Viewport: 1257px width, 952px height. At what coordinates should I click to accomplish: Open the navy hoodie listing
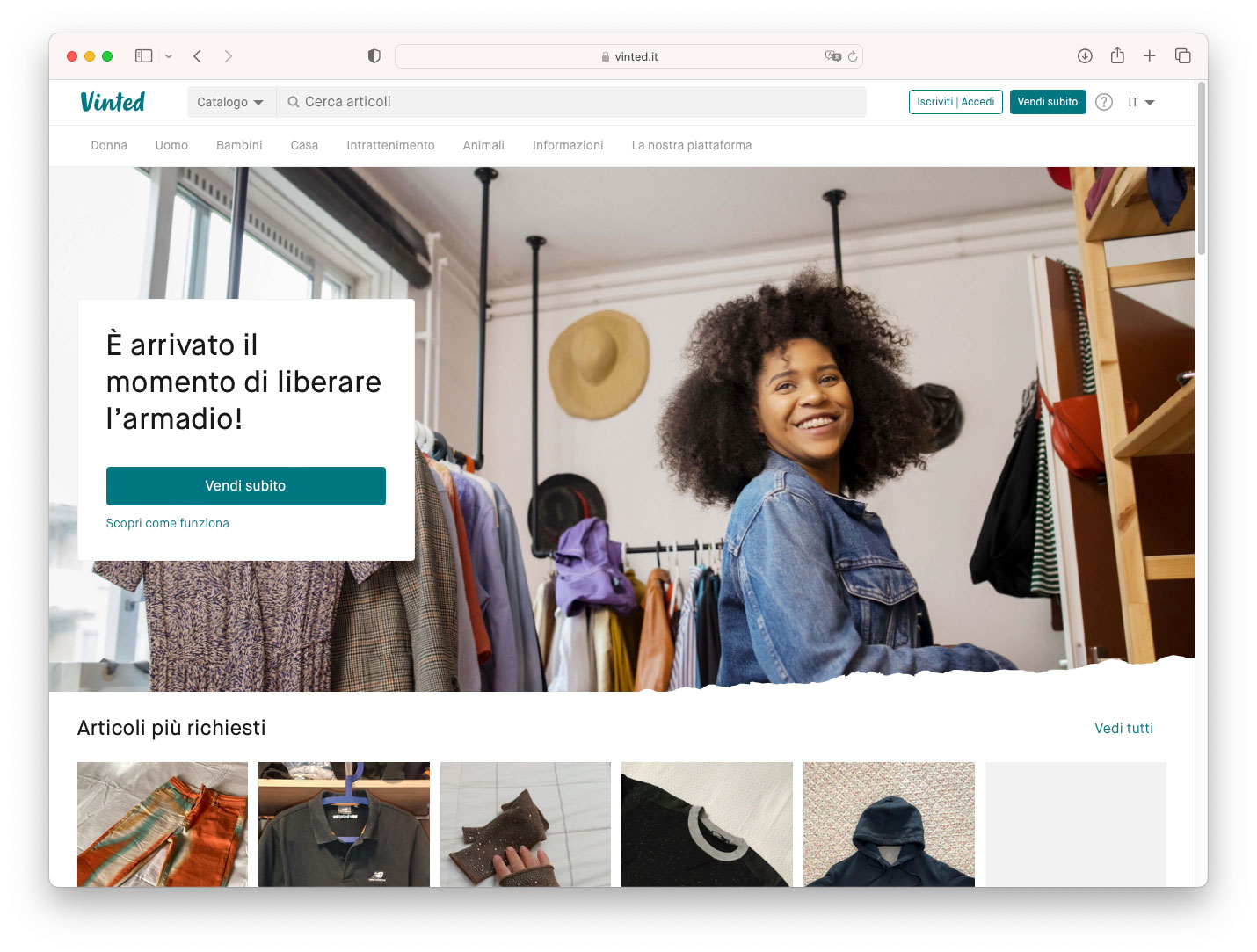(x=889, y=825)
